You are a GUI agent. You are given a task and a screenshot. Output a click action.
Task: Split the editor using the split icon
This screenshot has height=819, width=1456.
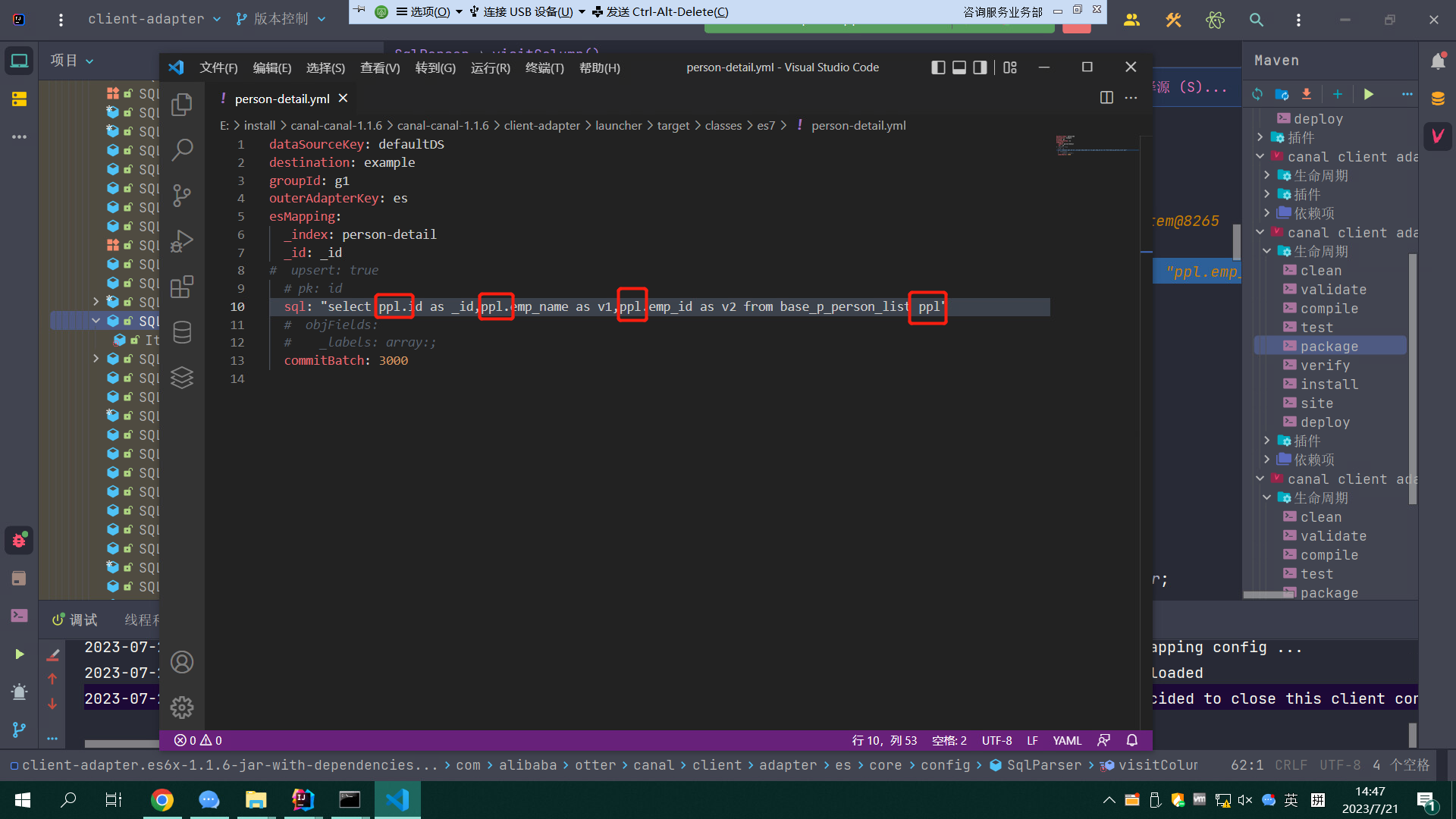[x=1106, y=98]
